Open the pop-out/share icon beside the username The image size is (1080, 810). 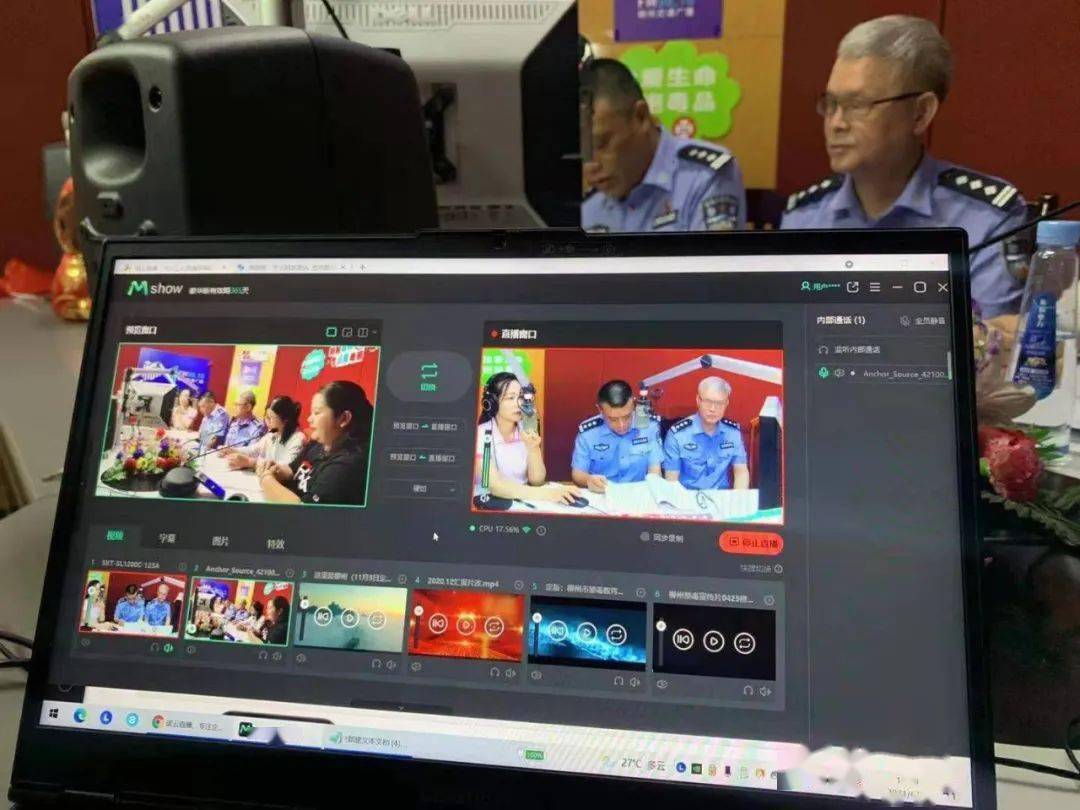[853, 288]
